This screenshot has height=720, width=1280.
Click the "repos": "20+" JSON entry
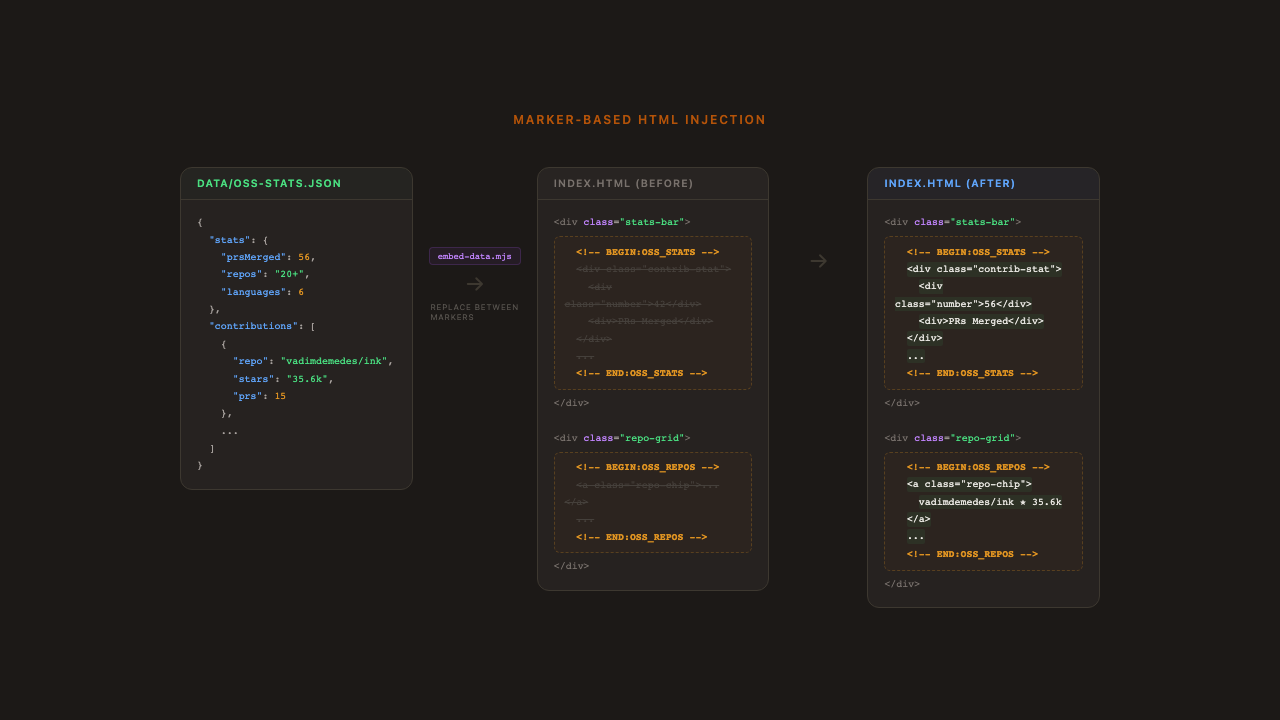pos(265,274)
